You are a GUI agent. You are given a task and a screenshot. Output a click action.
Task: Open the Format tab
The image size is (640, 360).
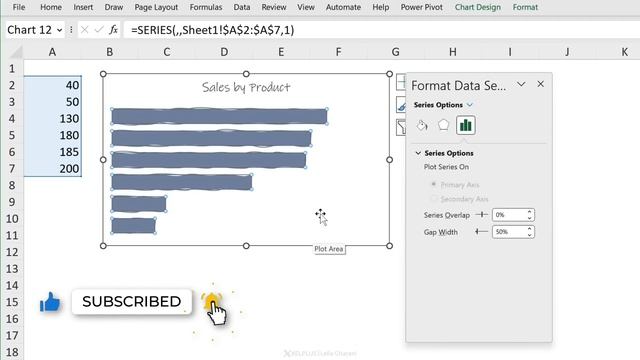(525, 7)
